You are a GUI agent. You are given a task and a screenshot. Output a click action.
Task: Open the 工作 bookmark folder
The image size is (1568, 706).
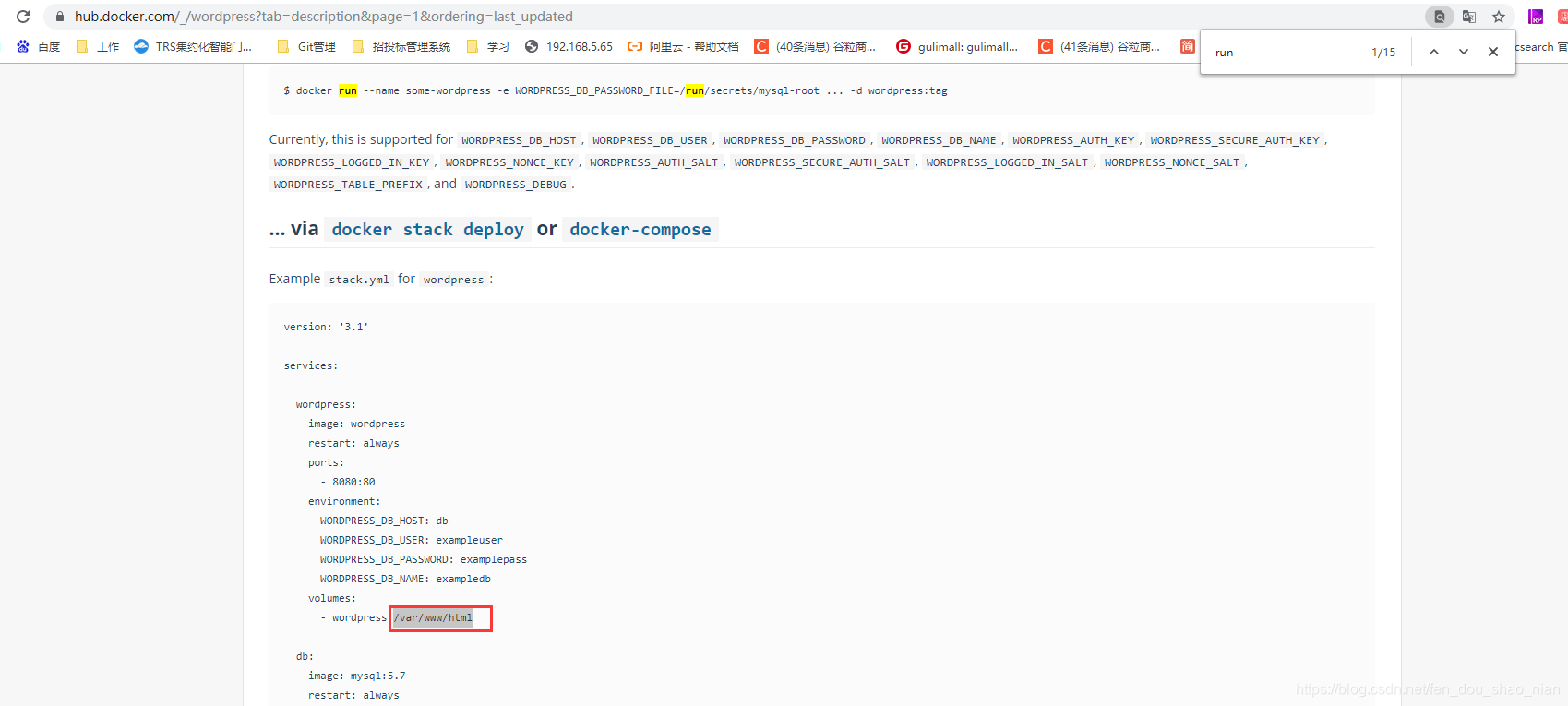pyautogui.click(x=98, y=46)
